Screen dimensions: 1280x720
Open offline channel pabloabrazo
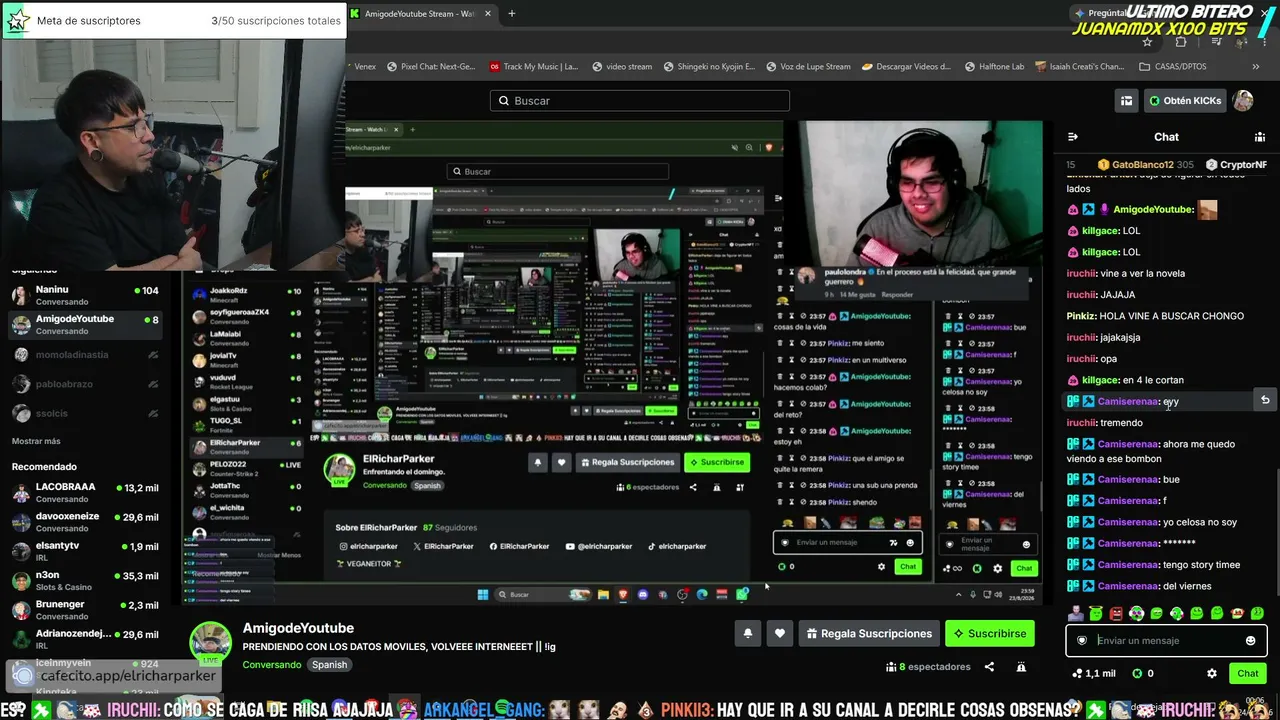point(86,383)
